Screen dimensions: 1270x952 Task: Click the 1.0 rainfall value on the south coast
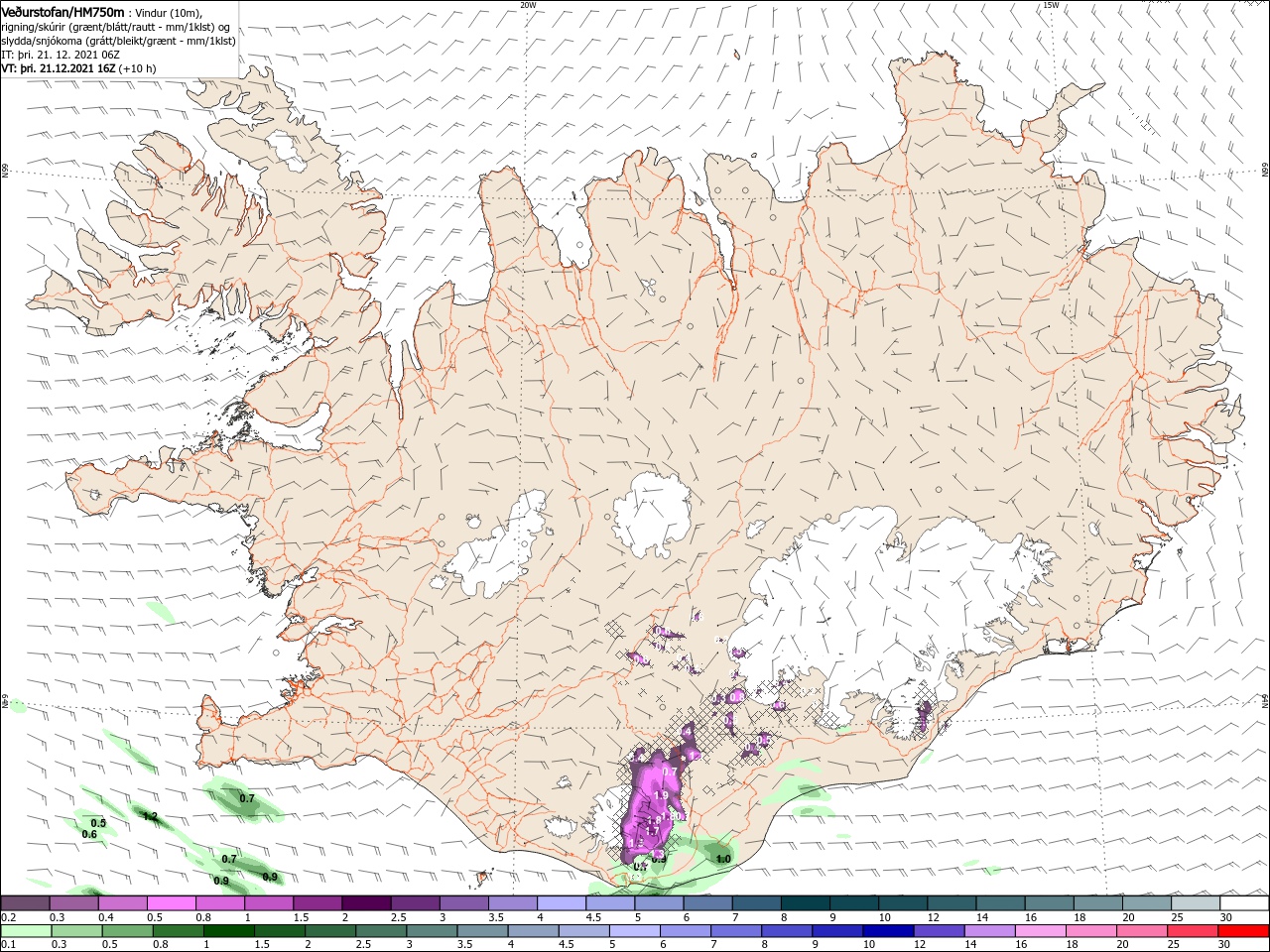pos(723,860)
